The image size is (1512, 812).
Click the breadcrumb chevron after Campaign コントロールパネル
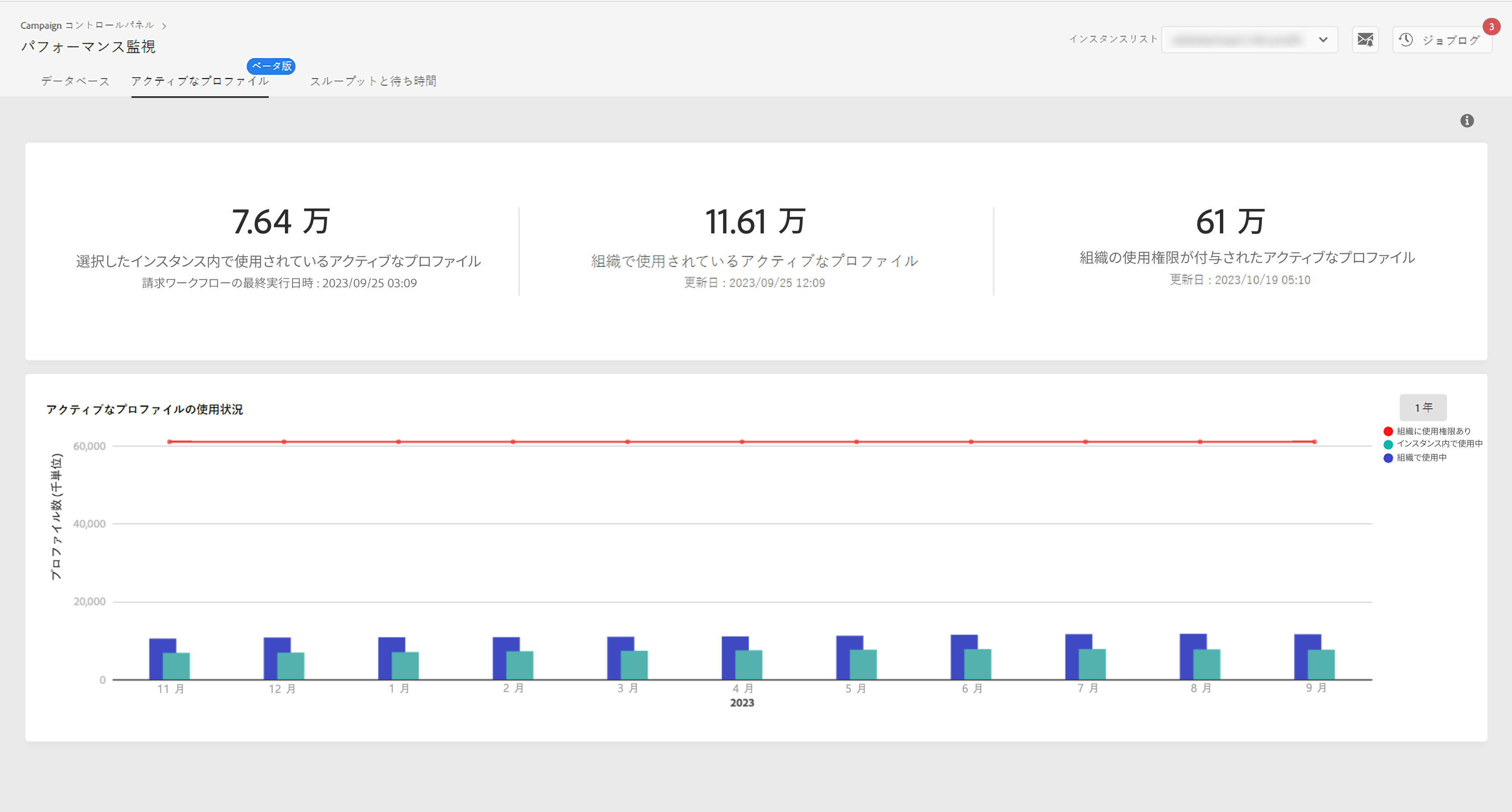pyautogui.click(x=164, y=26)
